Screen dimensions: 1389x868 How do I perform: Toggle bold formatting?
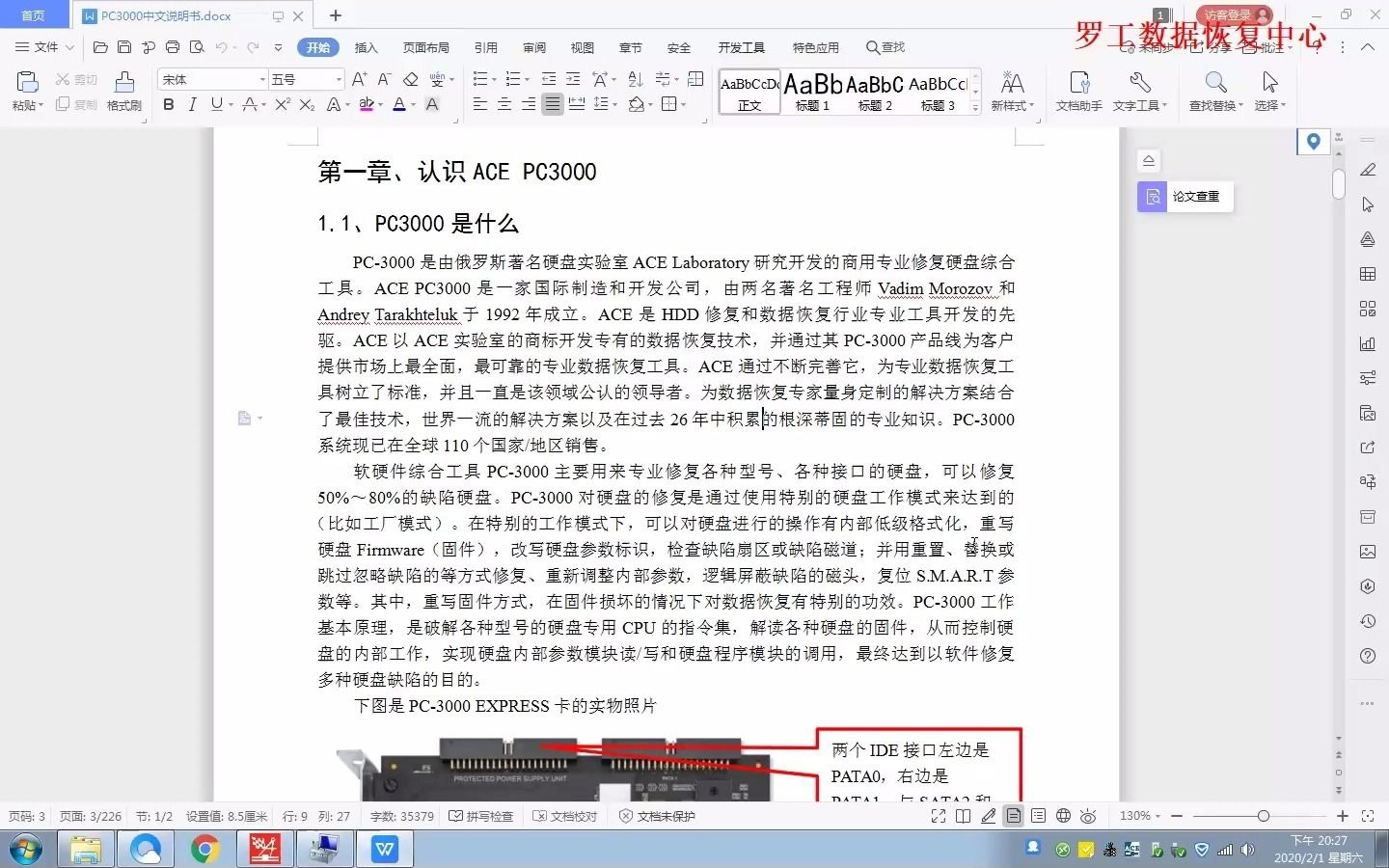point(169,104)
